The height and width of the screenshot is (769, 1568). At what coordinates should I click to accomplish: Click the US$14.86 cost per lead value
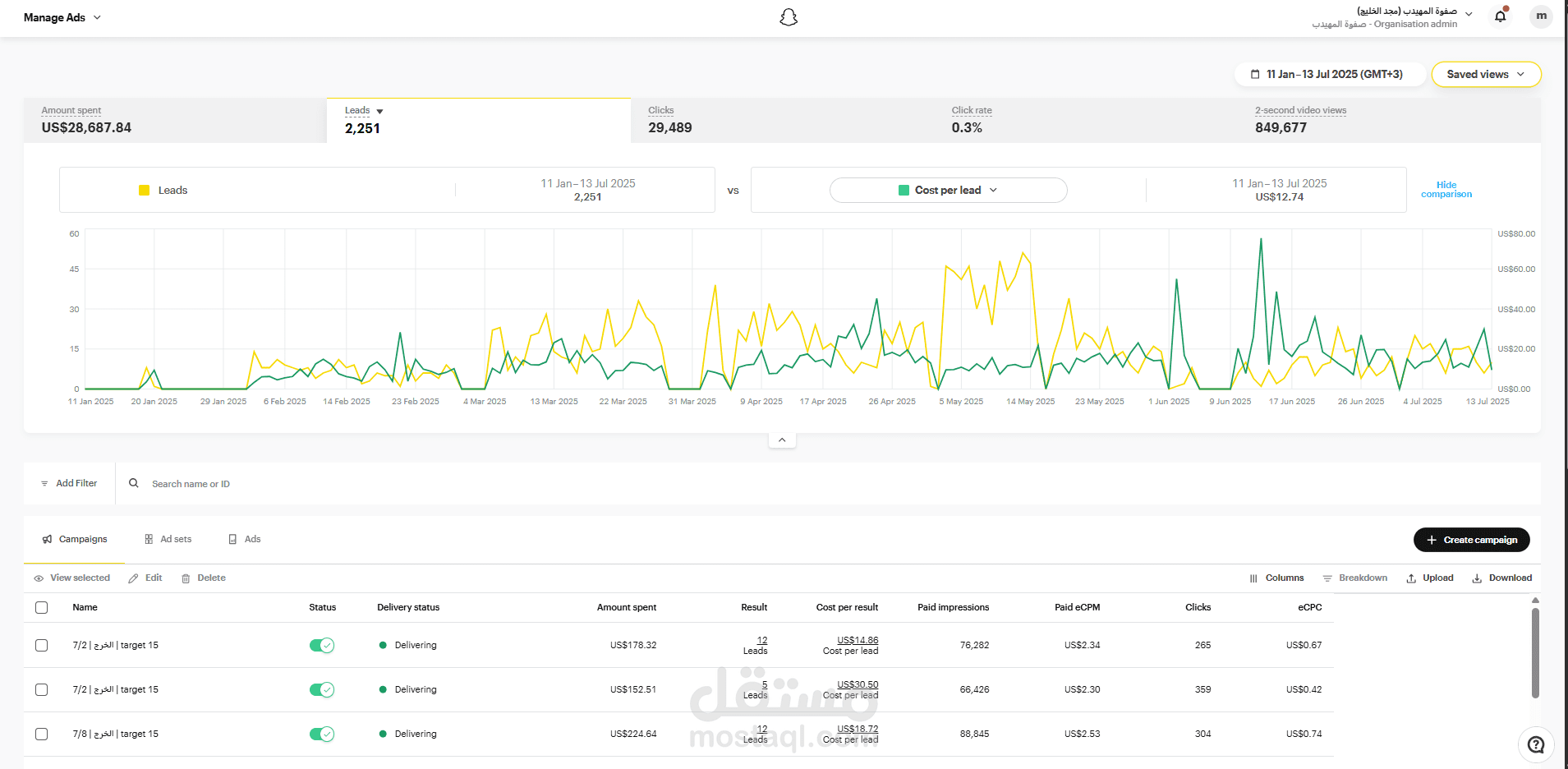[x=858, y=640]
